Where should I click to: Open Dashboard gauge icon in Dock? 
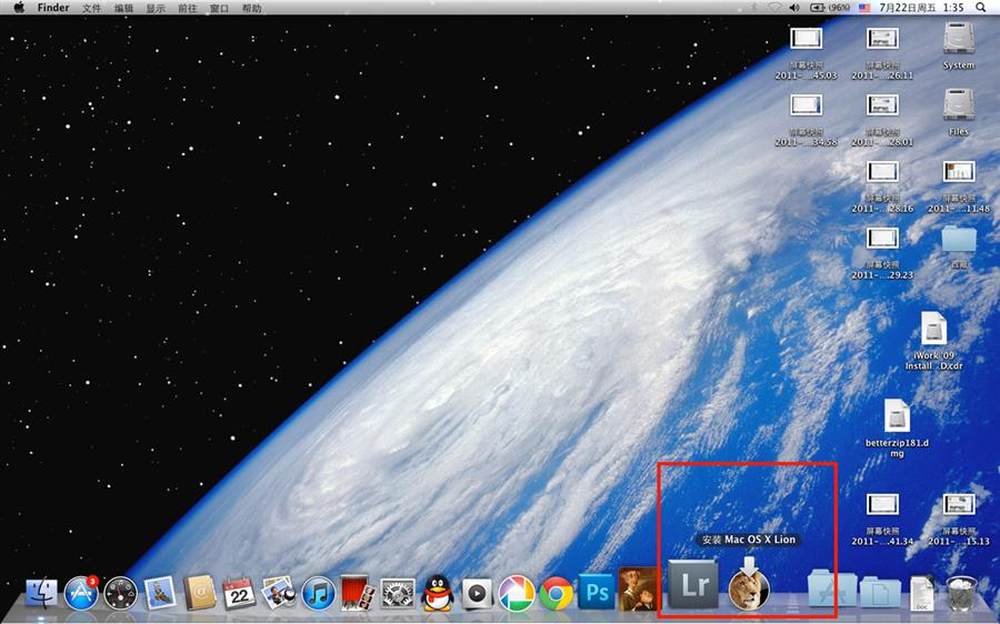click(121, 593)
